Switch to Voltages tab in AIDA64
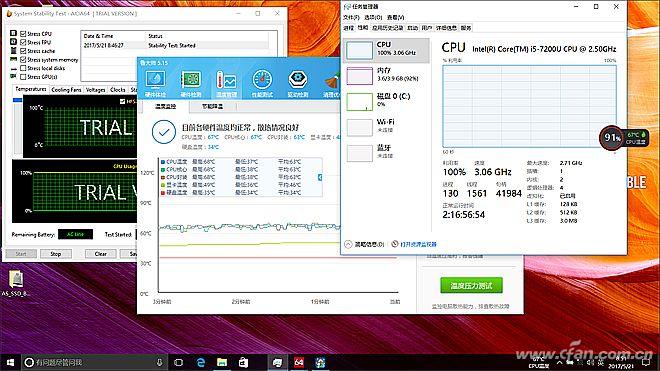Image resolution: width=660 pixels, height=371 pixels. tap(96, 90)
